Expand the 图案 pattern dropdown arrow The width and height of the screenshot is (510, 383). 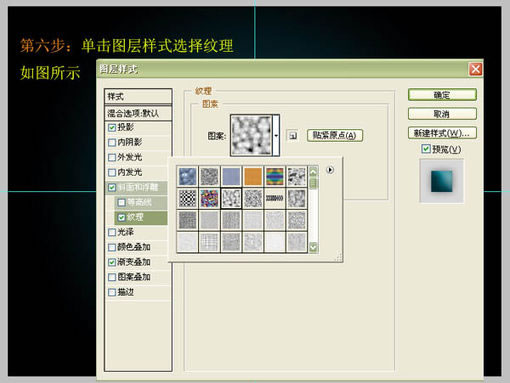point(276,135)
